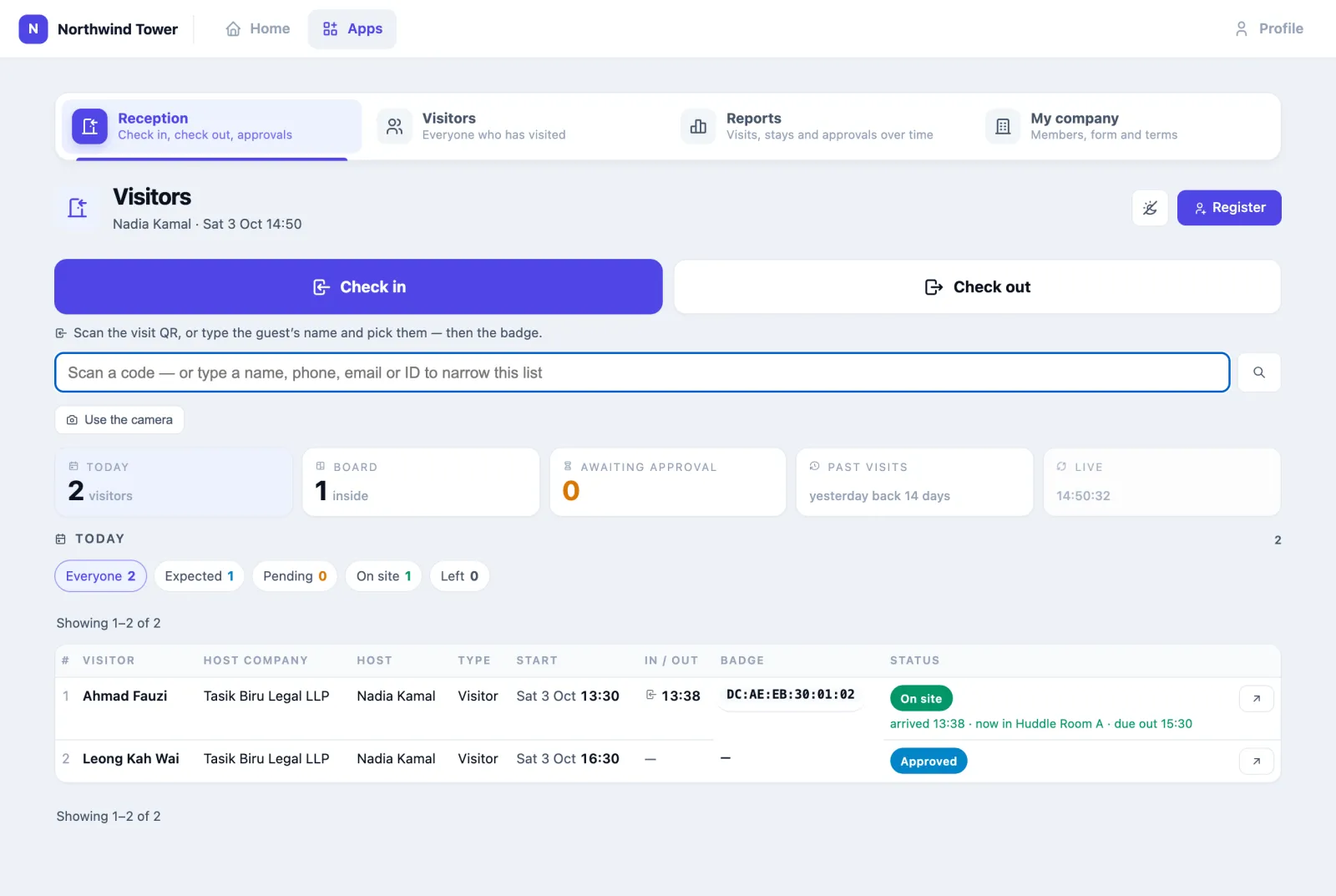Open Apps in the top bar
Viewport: 1336px width, 896px height.
coord(352,29)
